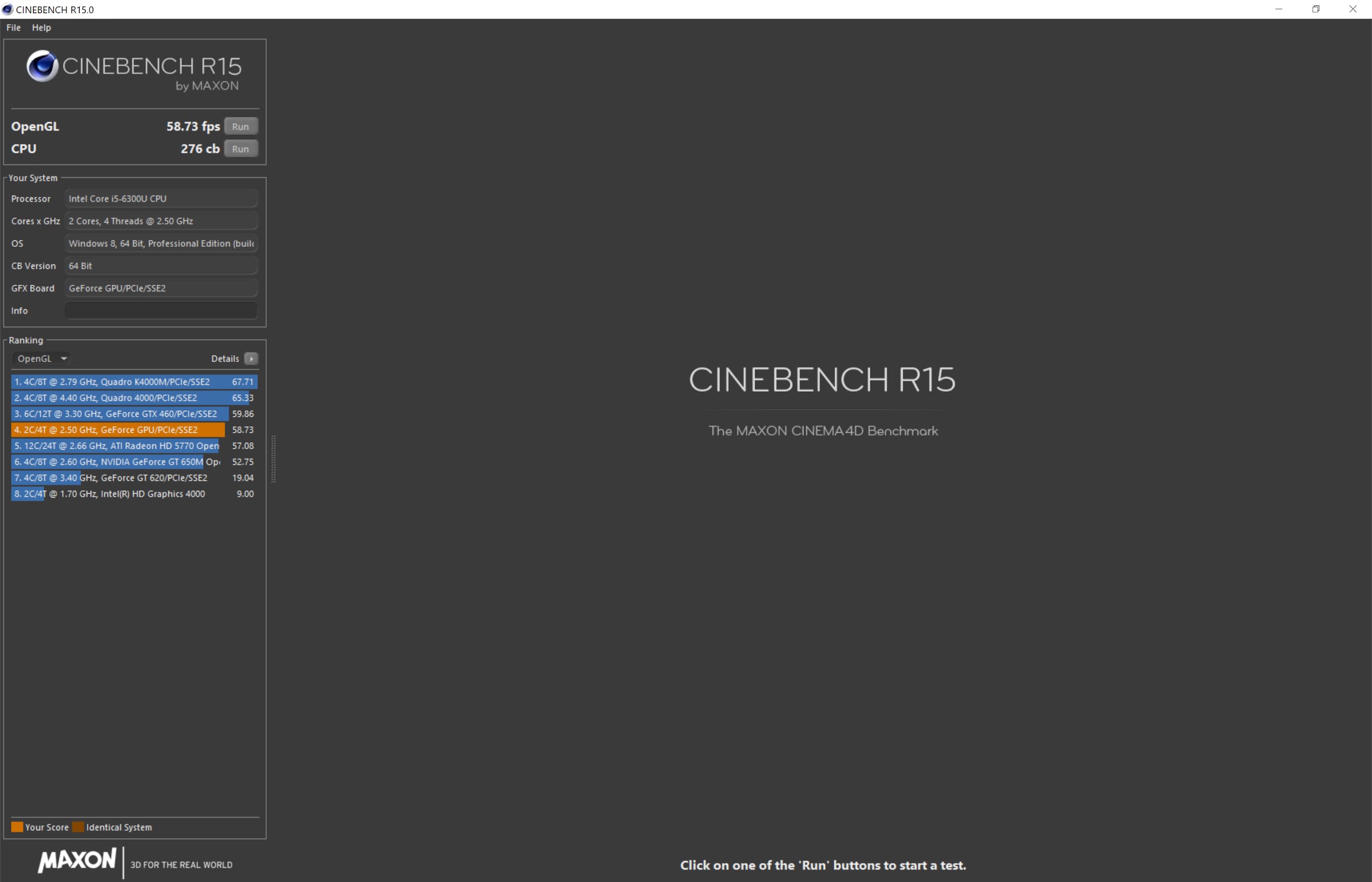Click the panel splitter grip handle
1372x882 pixels.
273,459
